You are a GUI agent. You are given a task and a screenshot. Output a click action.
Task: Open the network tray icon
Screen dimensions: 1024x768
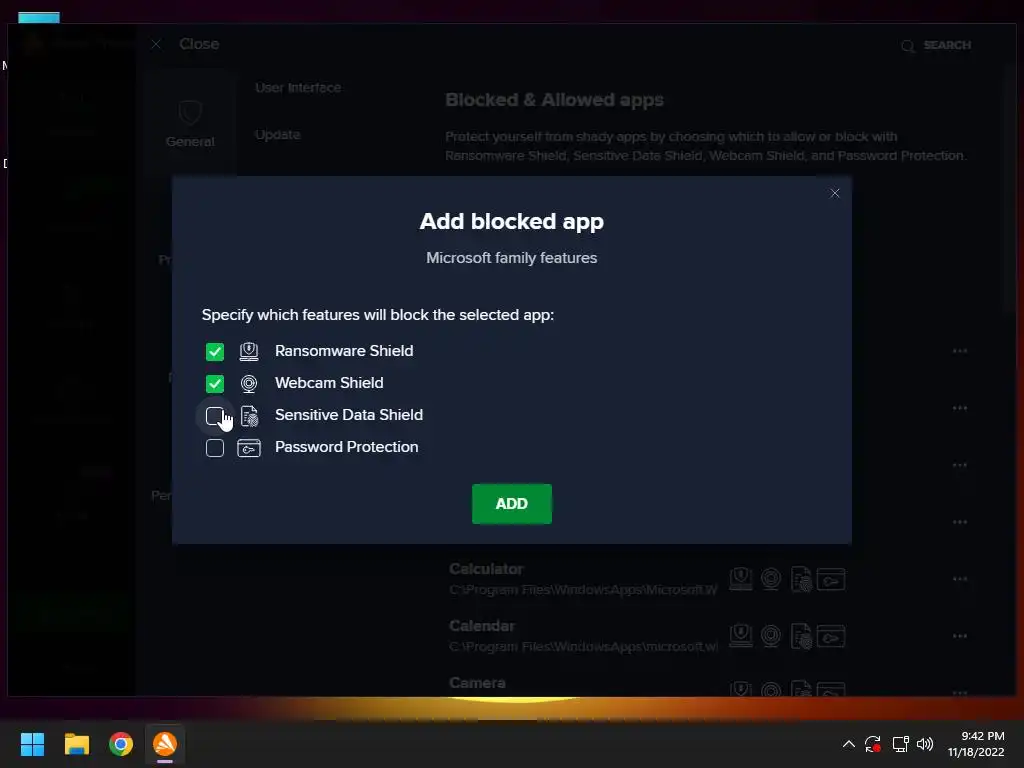point(901,744)
